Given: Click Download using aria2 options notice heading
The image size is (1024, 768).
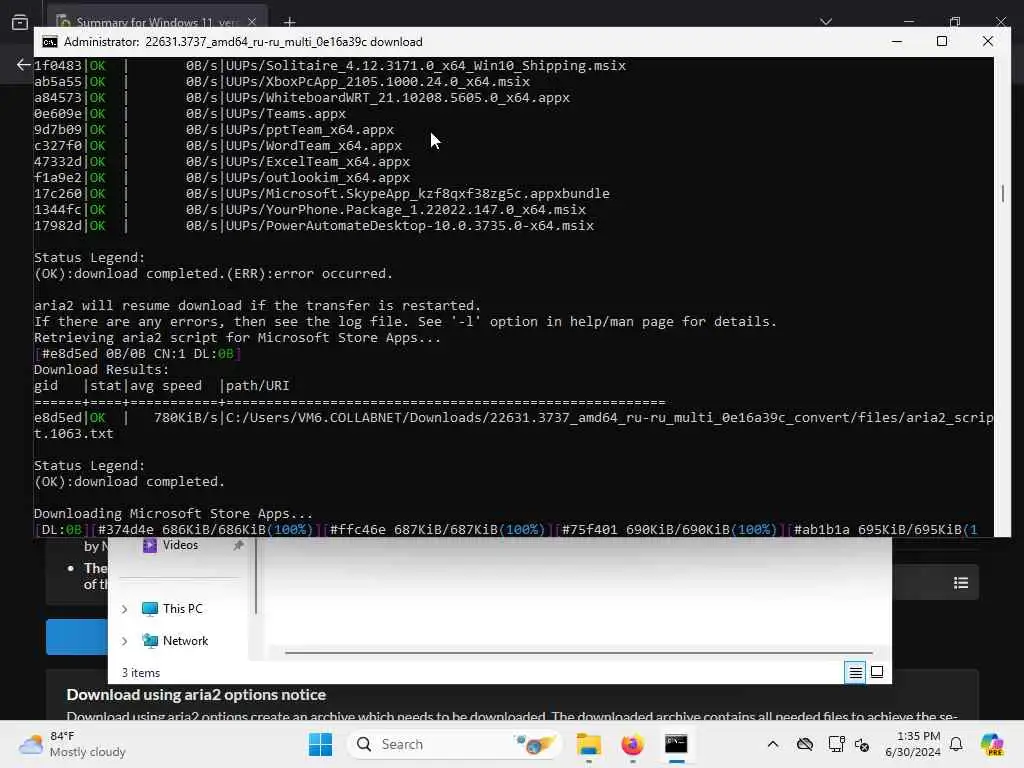Looking at the screenshot, I should coord(196,695).
